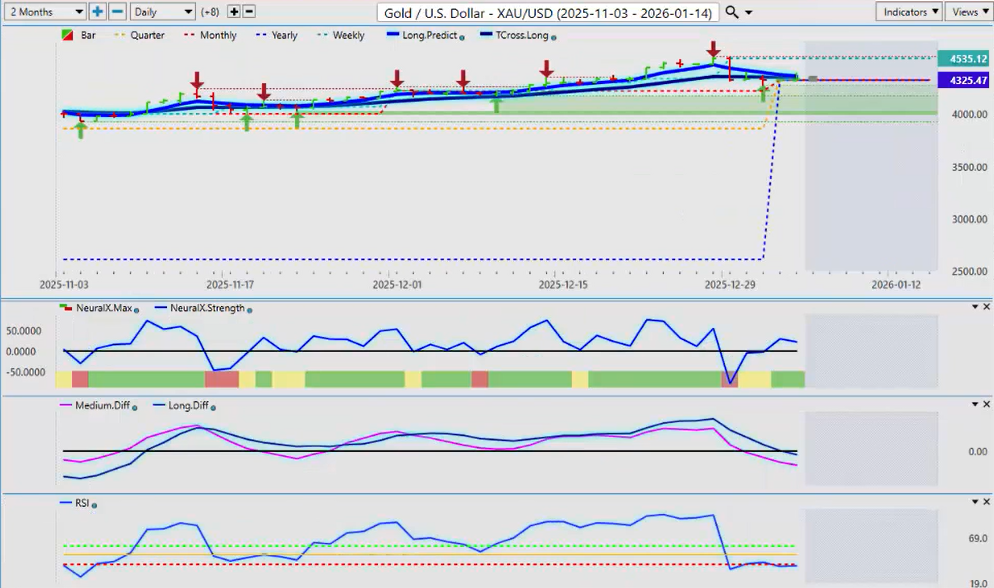Decrease the time range with blue minus
This screenshot has width=994, height=588.
click(x=117, y=12)
